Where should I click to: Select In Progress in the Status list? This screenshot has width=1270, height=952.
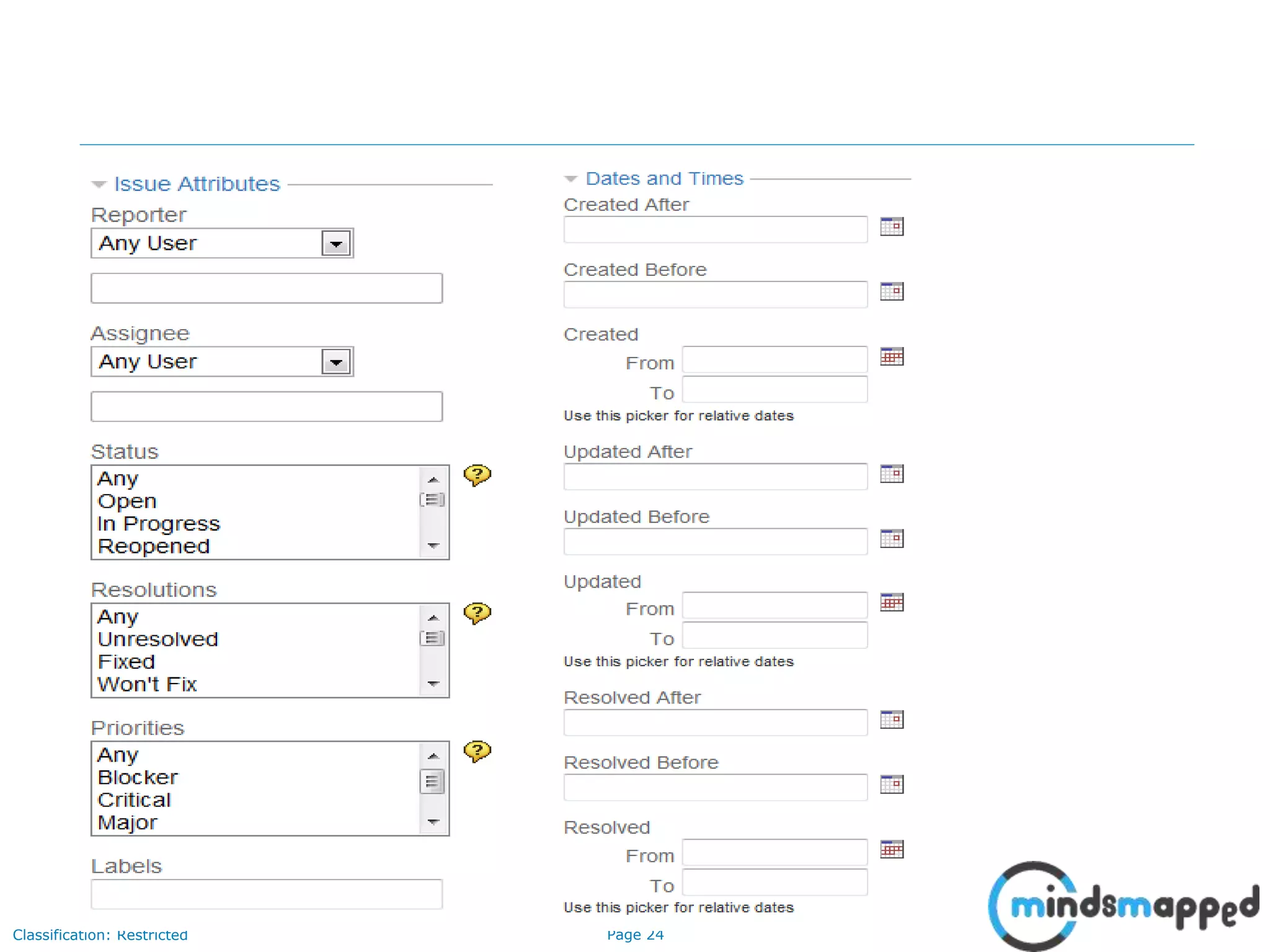[x=159, y=524]
